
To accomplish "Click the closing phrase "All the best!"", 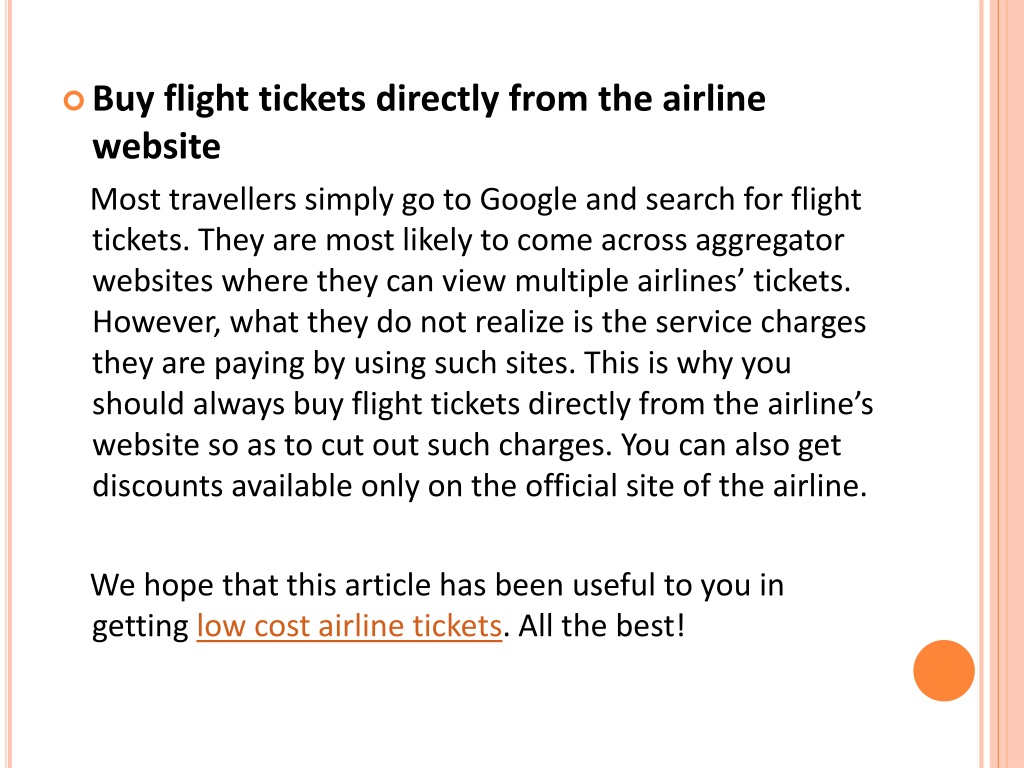I will 601,626.
